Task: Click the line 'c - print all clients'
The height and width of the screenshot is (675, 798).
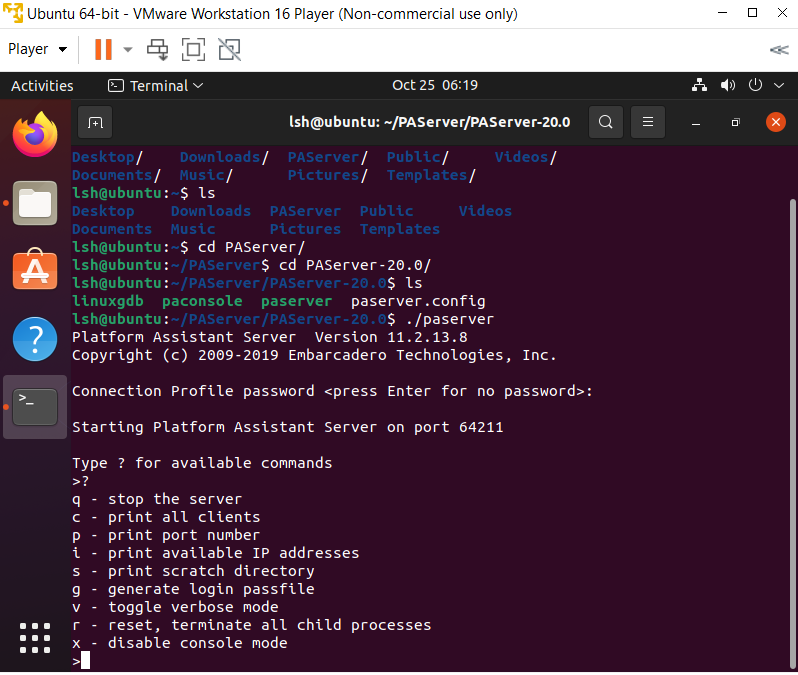Action: click(166, 517)
